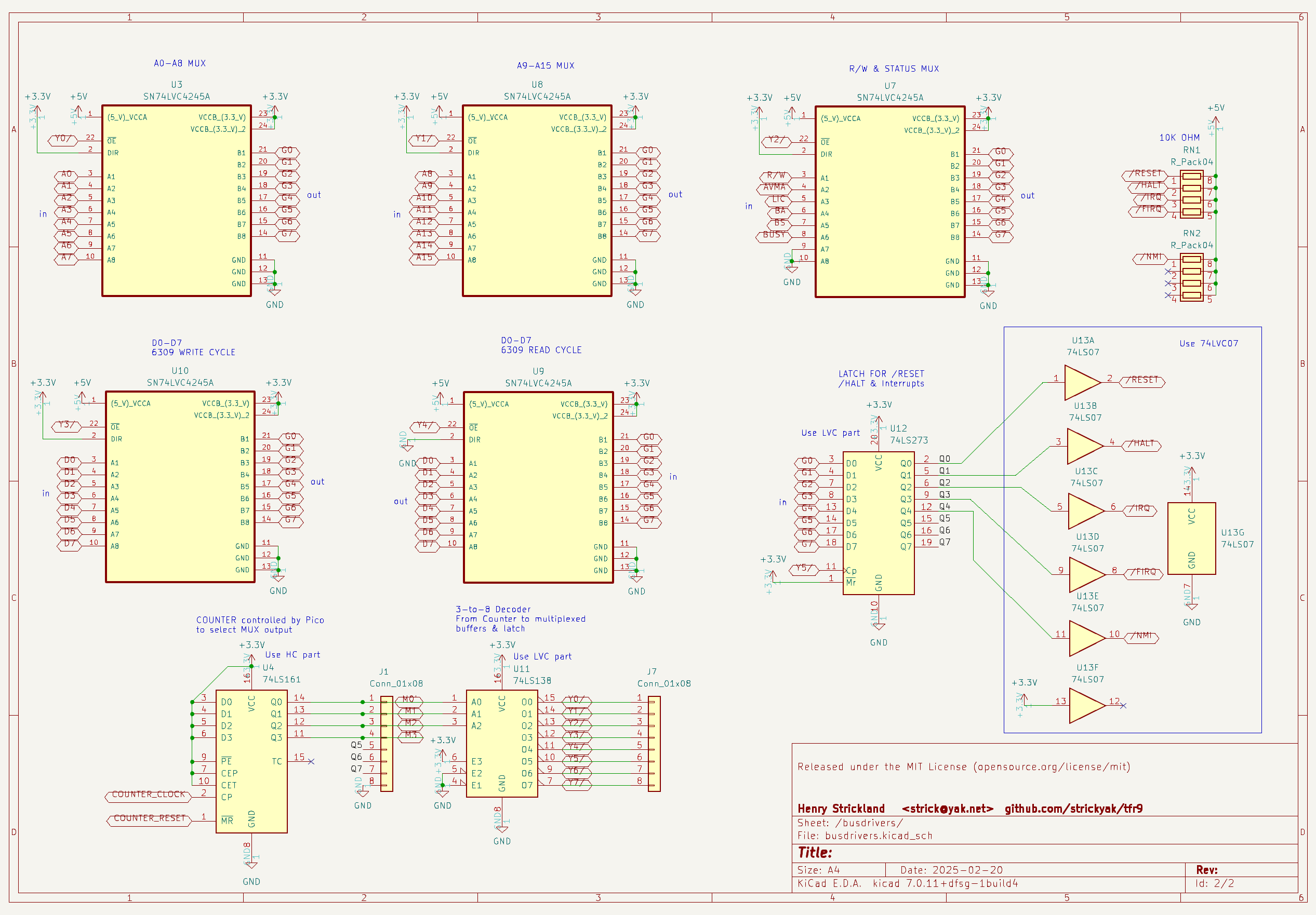This screenshot has width=1316, height=915.
Task: Select the "R/W & STATUS MUX" heading
Action: pyautogui.click(x=894, y=69)
